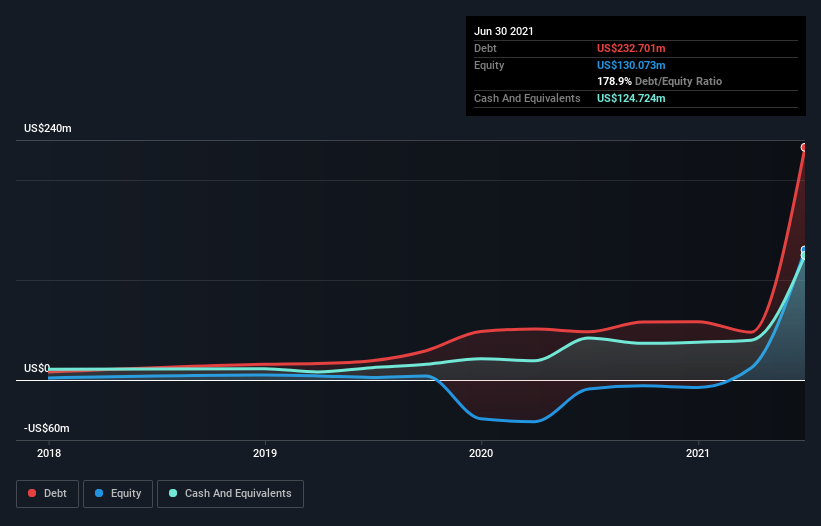Click the Equity value US$130.073m

point(631,65)
